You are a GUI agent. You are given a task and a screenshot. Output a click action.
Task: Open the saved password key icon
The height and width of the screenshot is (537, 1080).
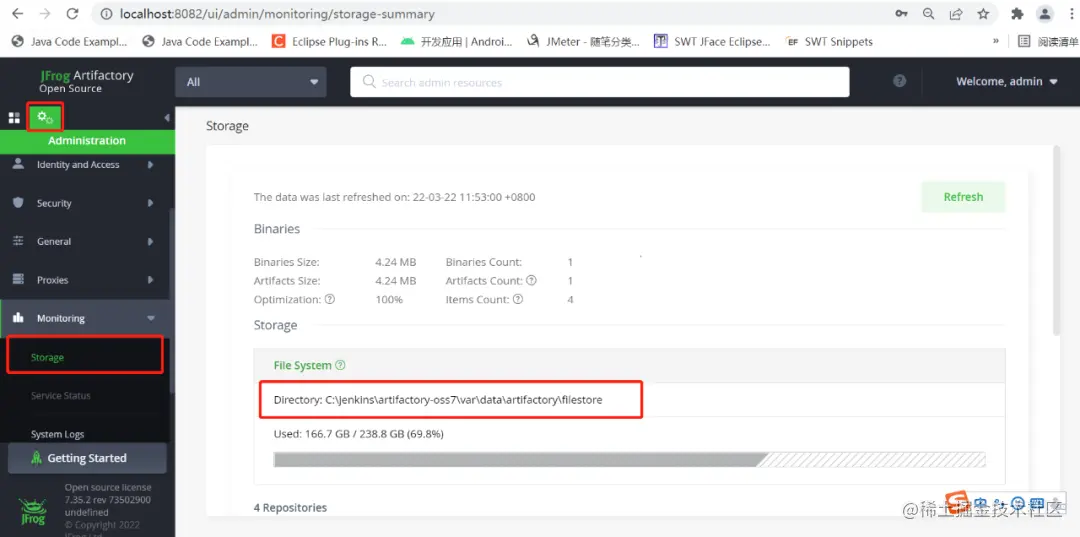(x=901, y=14)
